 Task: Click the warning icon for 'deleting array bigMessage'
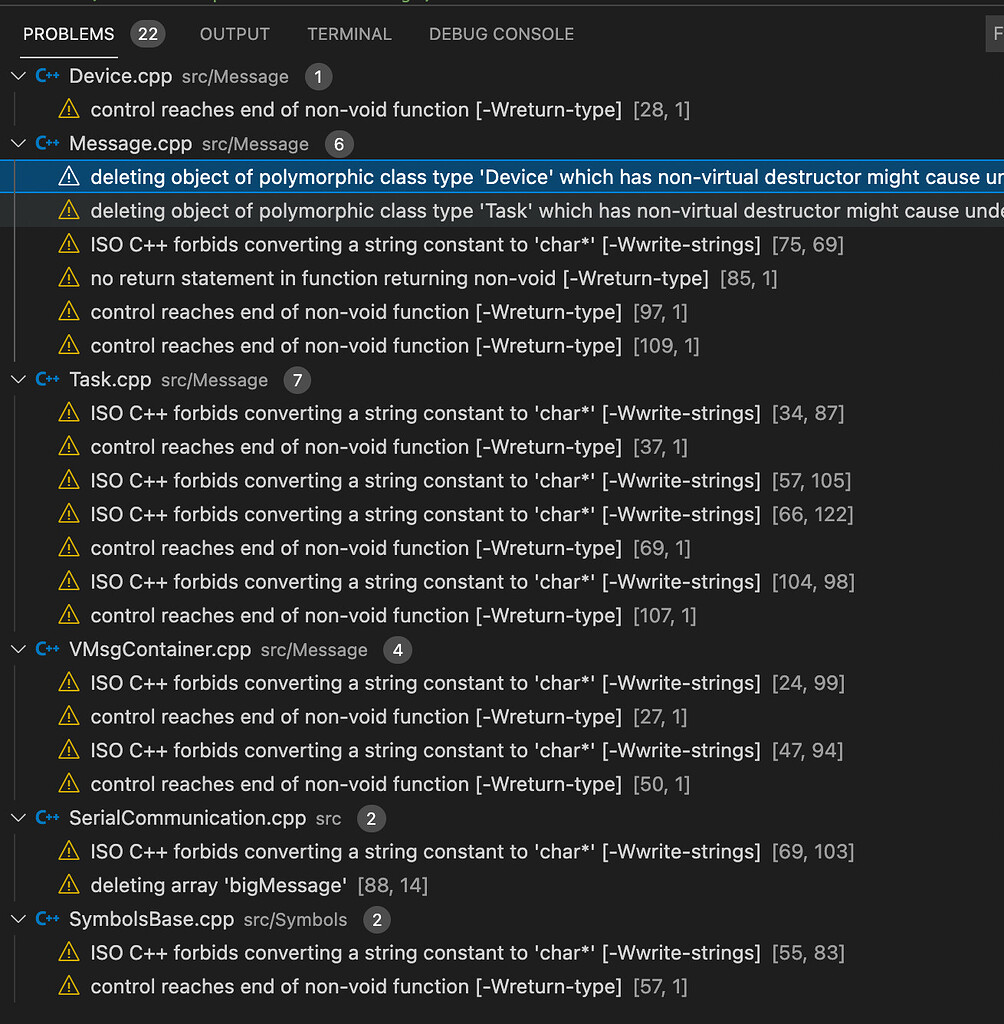pos(69,885)
